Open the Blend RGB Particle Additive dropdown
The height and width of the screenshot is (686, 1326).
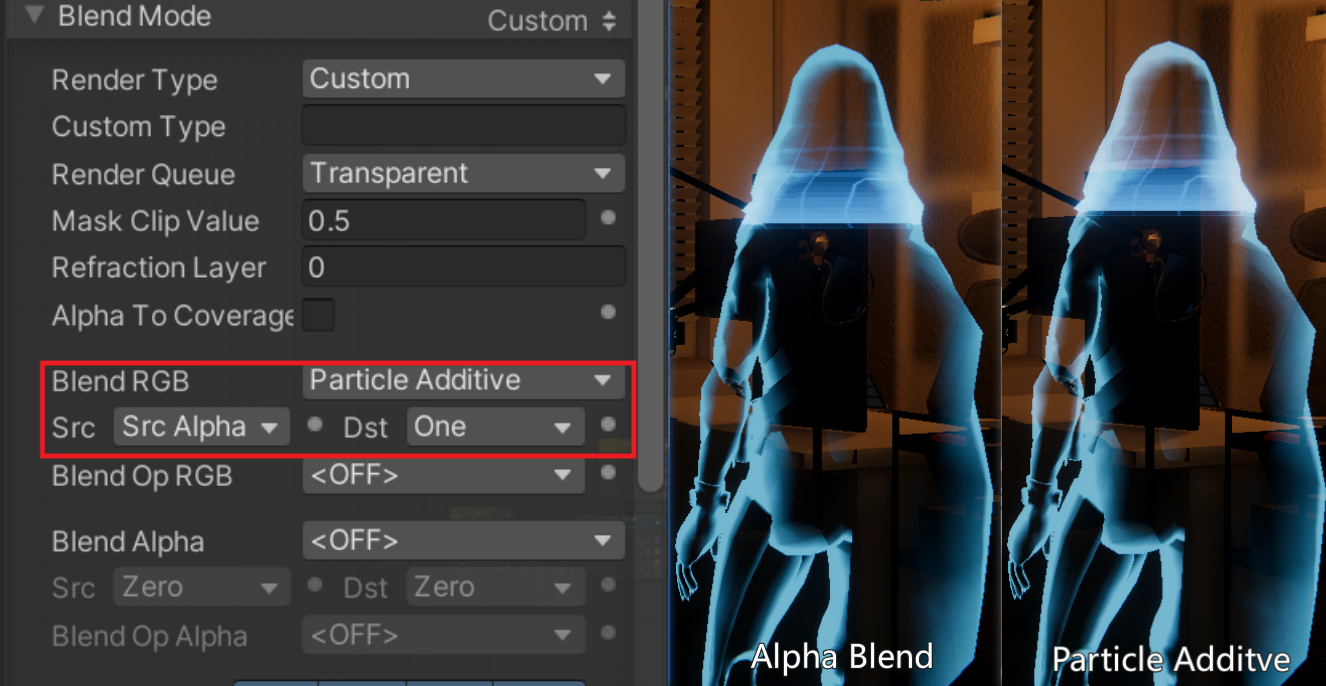click(x=464, y=380)
